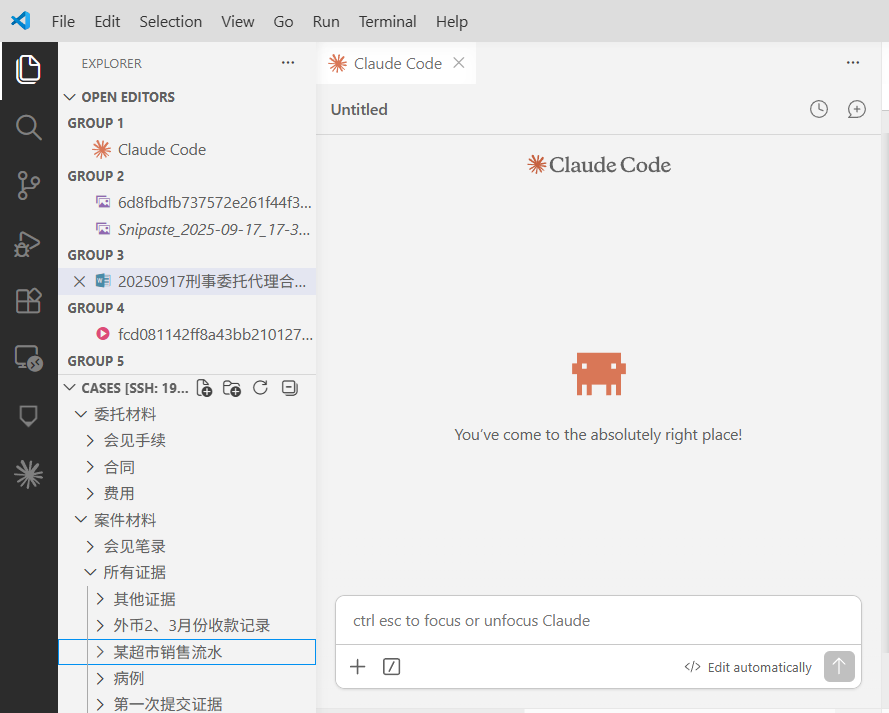
Task: Collapse the CASES workspace section
Action: pyautogui.click(x=70, y=388)
